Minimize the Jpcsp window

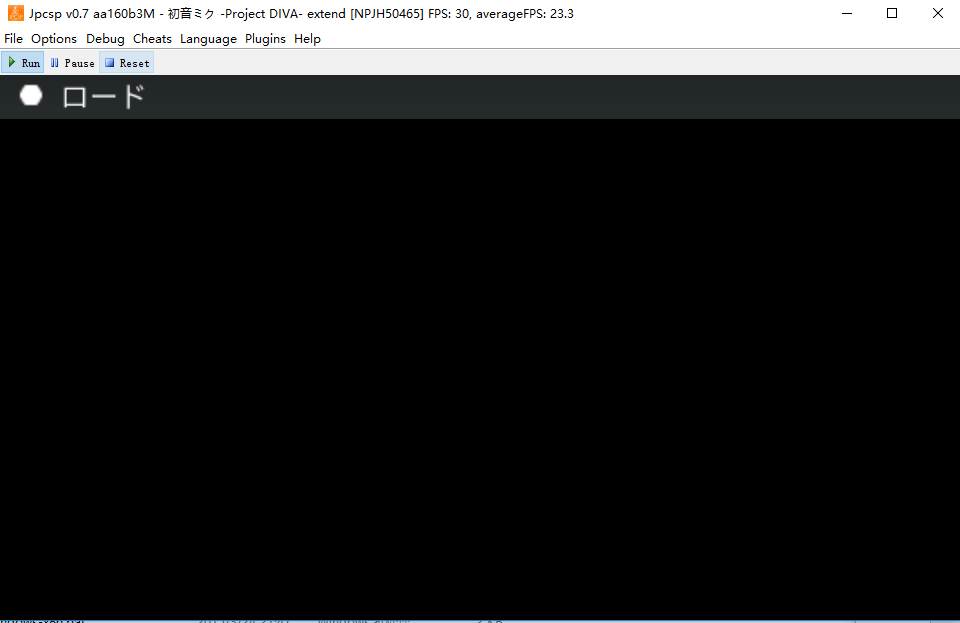[847, 13]
